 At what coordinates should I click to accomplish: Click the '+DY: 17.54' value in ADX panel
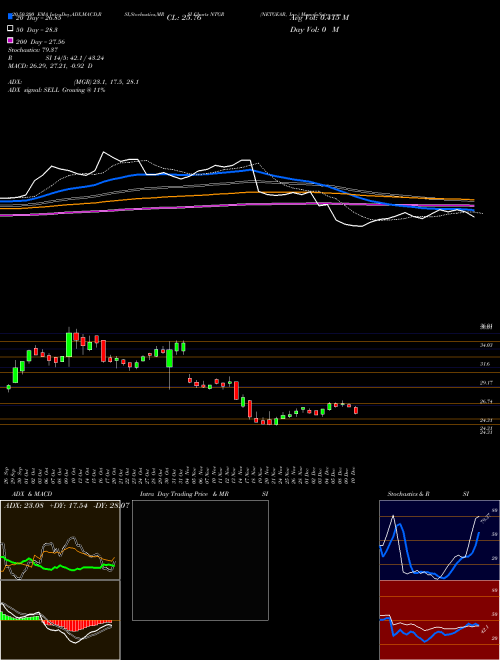(x=69, y=505)
